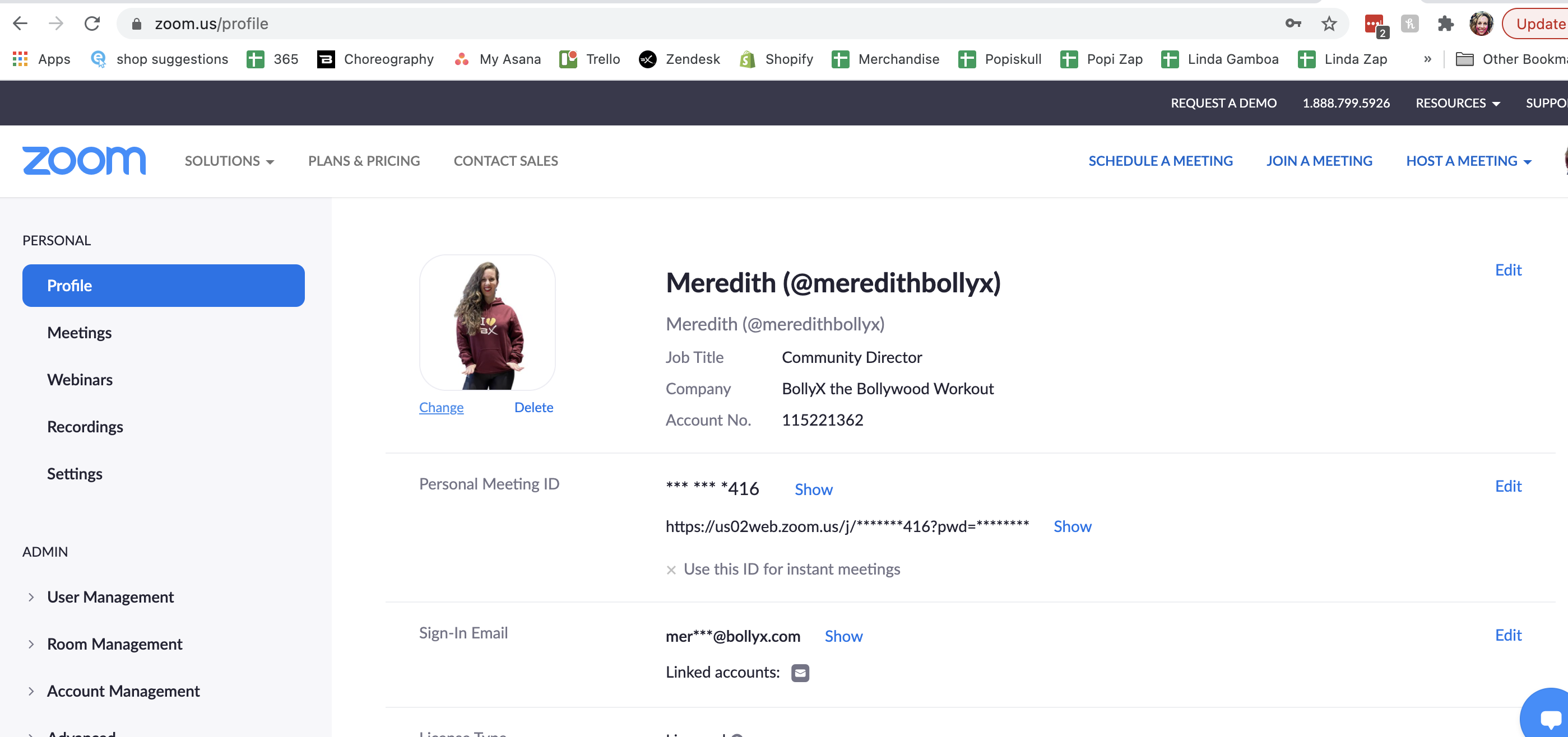Open CONTACT SALES
The width and height of the screenshot is (1568, 737).
coord(505,161)
